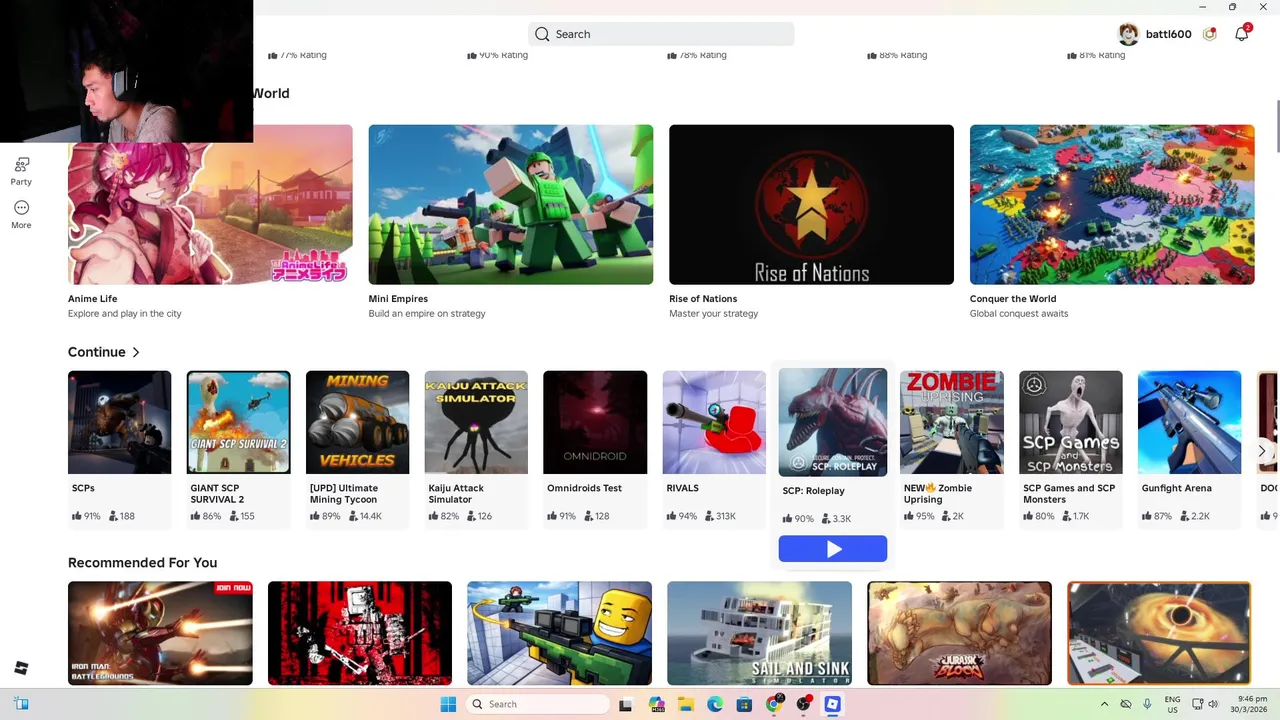Click the battl600 avatar picture
1280x720 pixels.
pos(1128,34)
